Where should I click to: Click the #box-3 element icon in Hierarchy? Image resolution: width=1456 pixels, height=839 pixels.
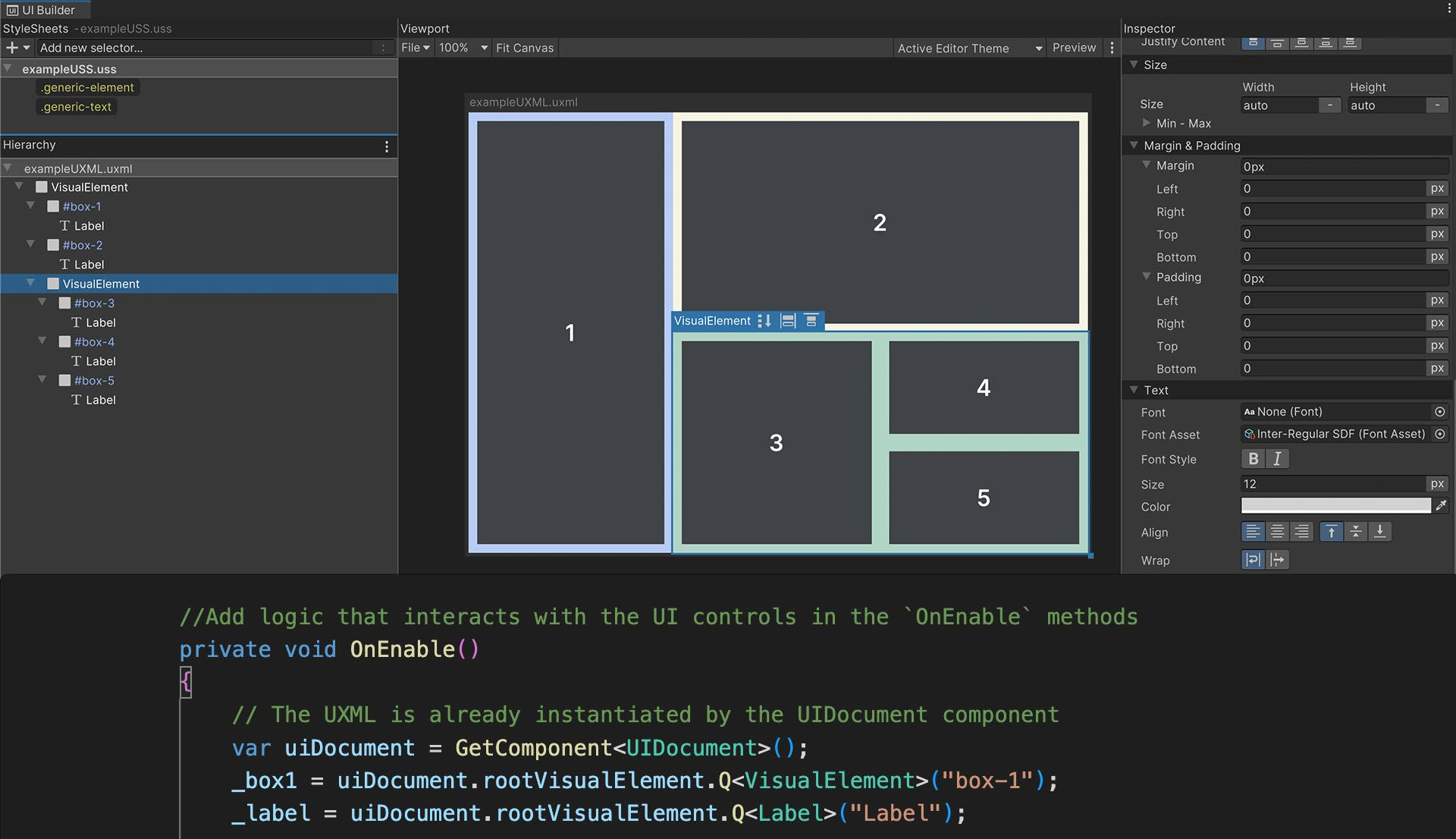[x=65, y=303]
